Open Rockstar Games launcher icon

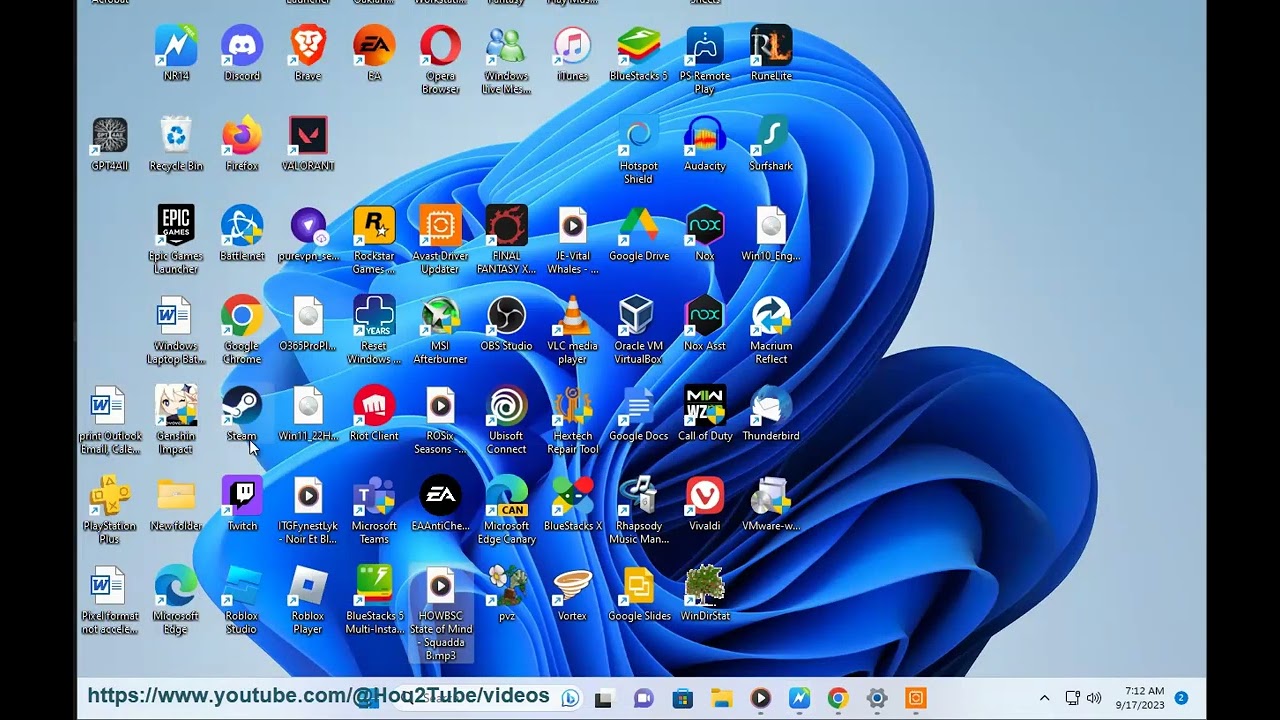pyautogui.click(x=374, y=240)
